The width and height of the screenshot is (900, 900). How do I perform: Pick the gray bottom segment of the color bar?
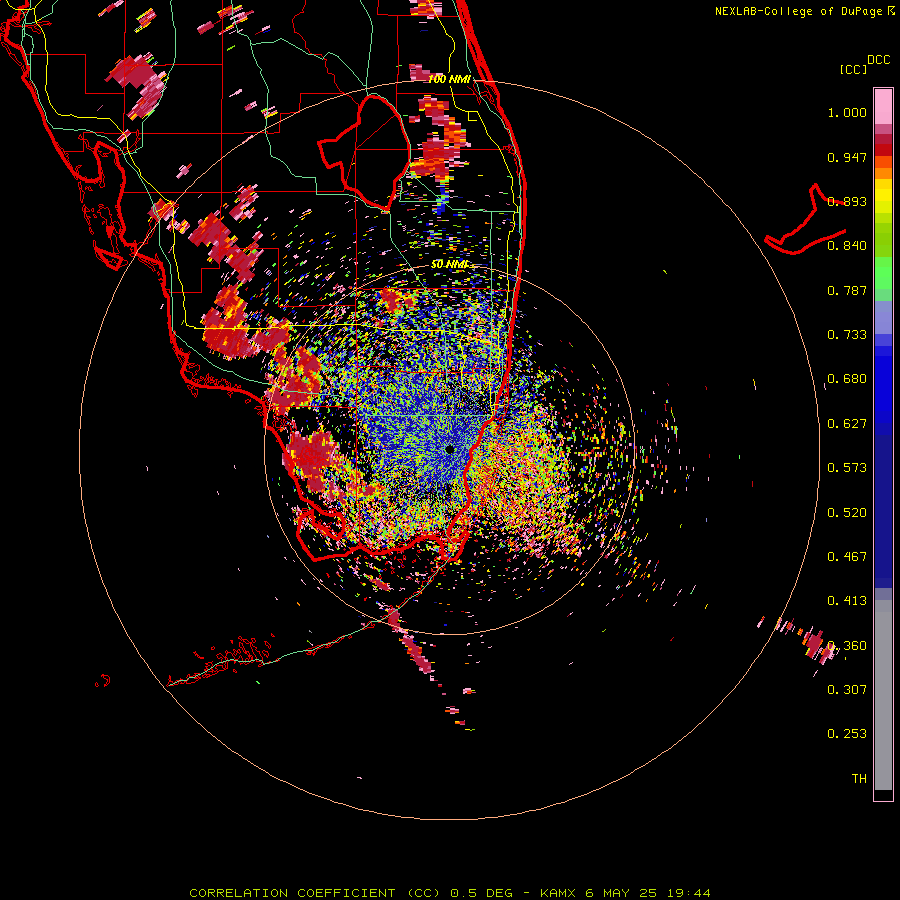(x=883, y=700)
